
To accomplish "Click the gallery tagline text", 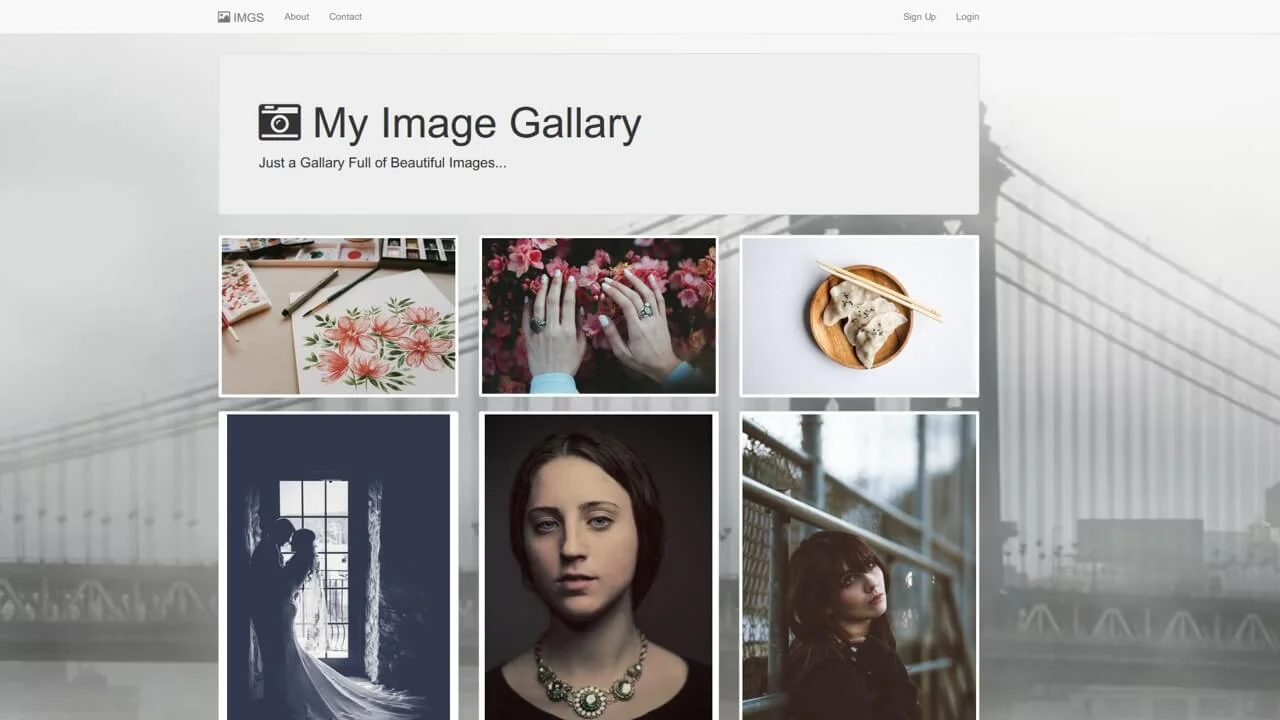I will coord(383,162).
